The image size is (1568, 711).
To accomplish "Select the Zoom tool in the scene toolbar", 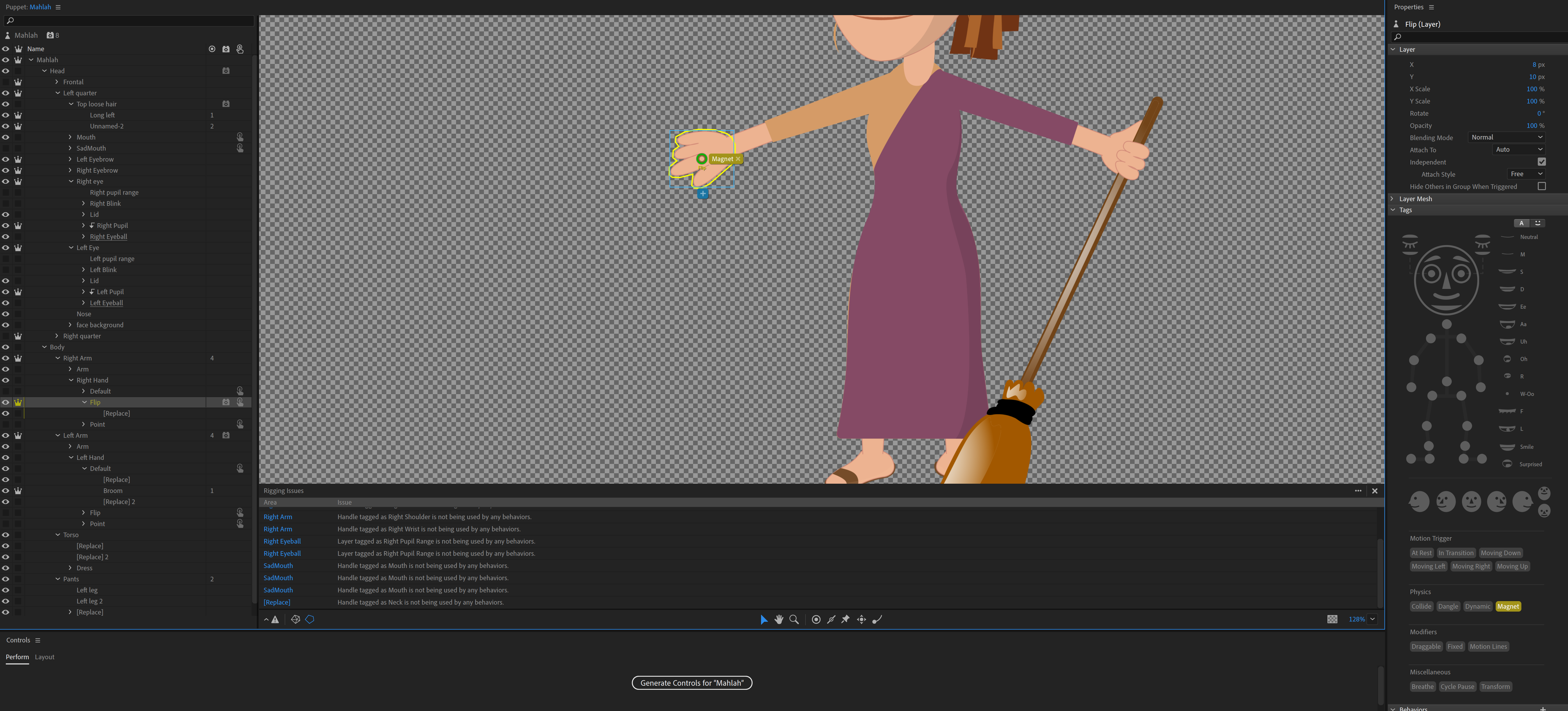I will (x=794, y=620).
